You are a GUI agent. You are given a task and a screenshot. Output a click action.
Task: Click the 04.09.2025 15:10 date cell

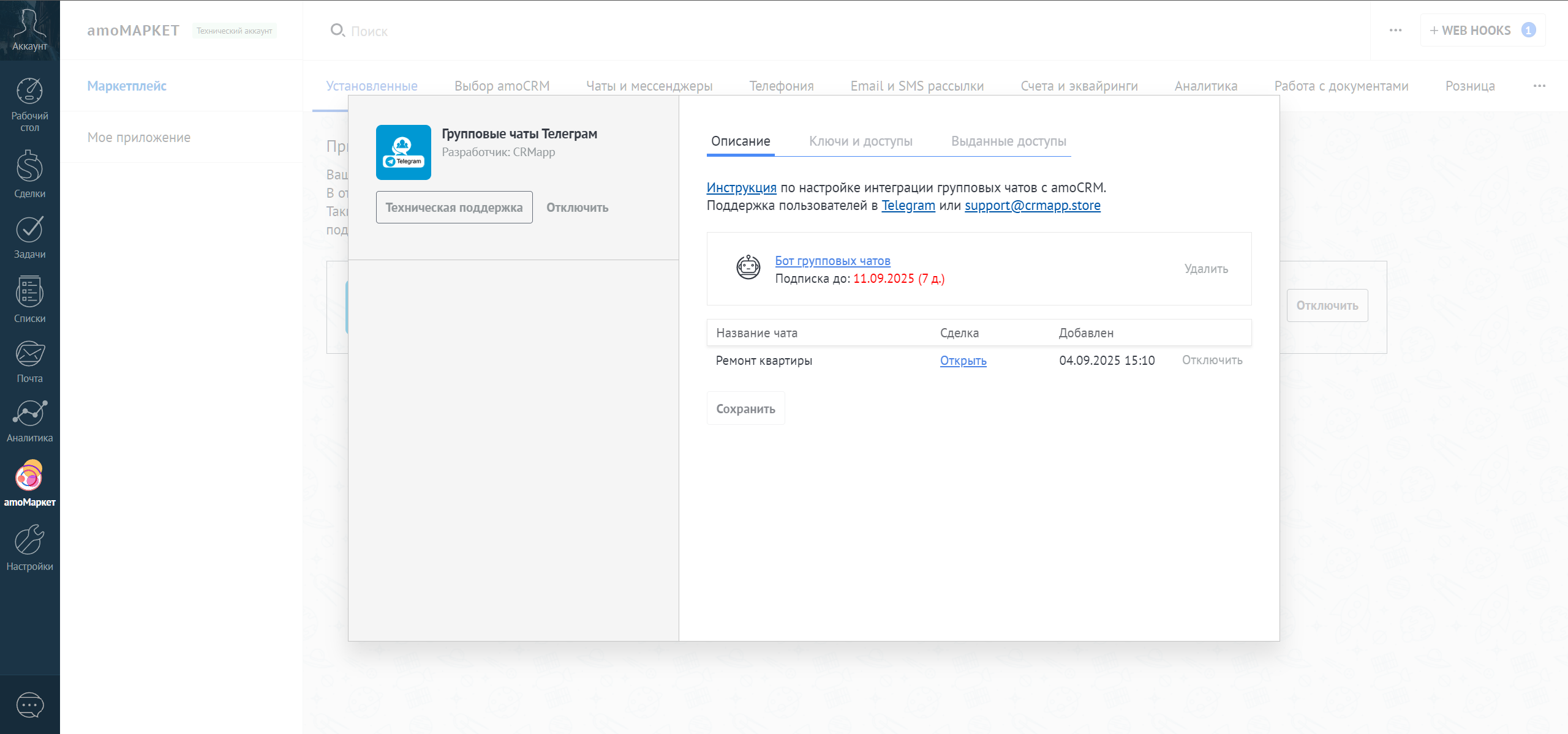tap(1107, 361)
